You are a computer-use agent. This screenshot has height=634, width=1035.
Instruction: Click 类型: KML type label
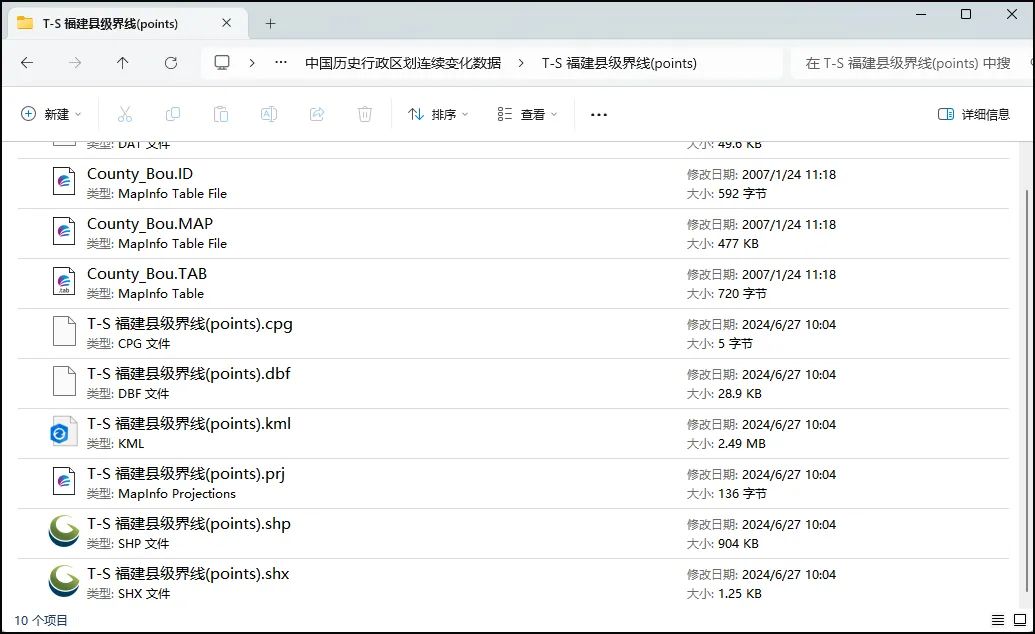click(x=116, y=444)
